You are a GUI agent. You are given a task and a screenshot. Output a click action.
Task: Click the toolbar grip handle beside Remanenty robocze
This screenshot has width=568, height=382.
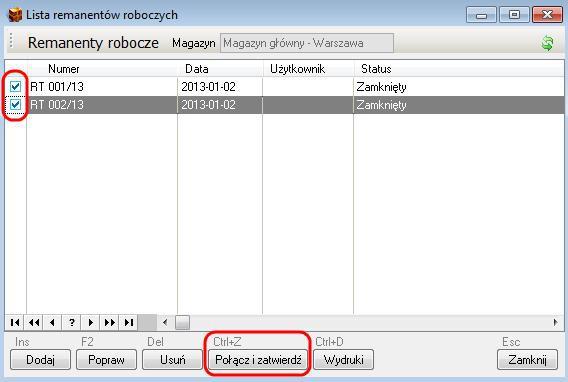click(11, 41)
